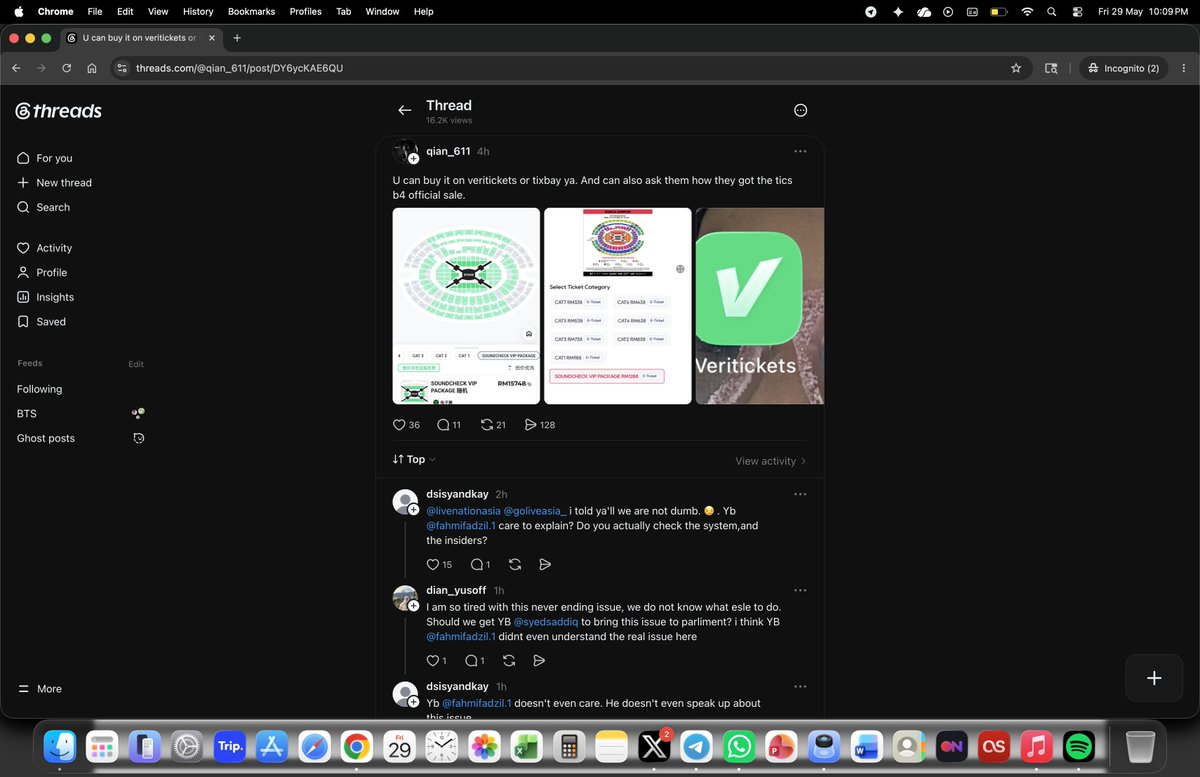View the Veritickets logo image
1200x777 pixels.
click(760, 306)
